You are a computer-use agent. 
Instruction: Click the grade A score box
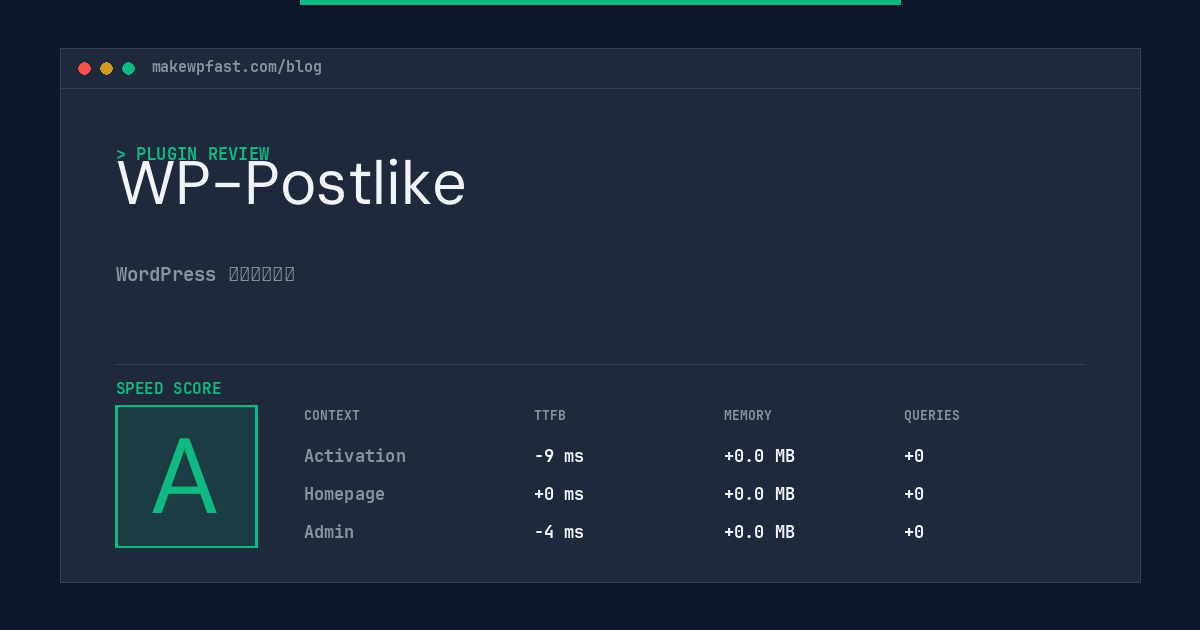click(186, 476)
